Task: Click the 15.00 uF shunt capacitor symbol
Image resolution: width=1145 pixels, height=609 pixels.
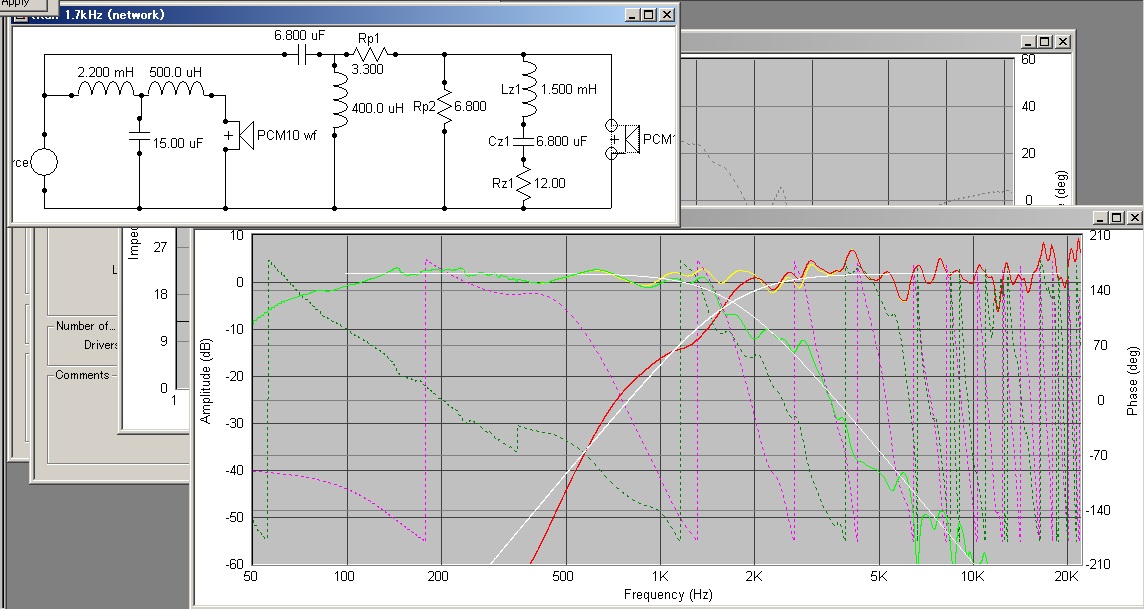Action: click(x=139, y=134)
